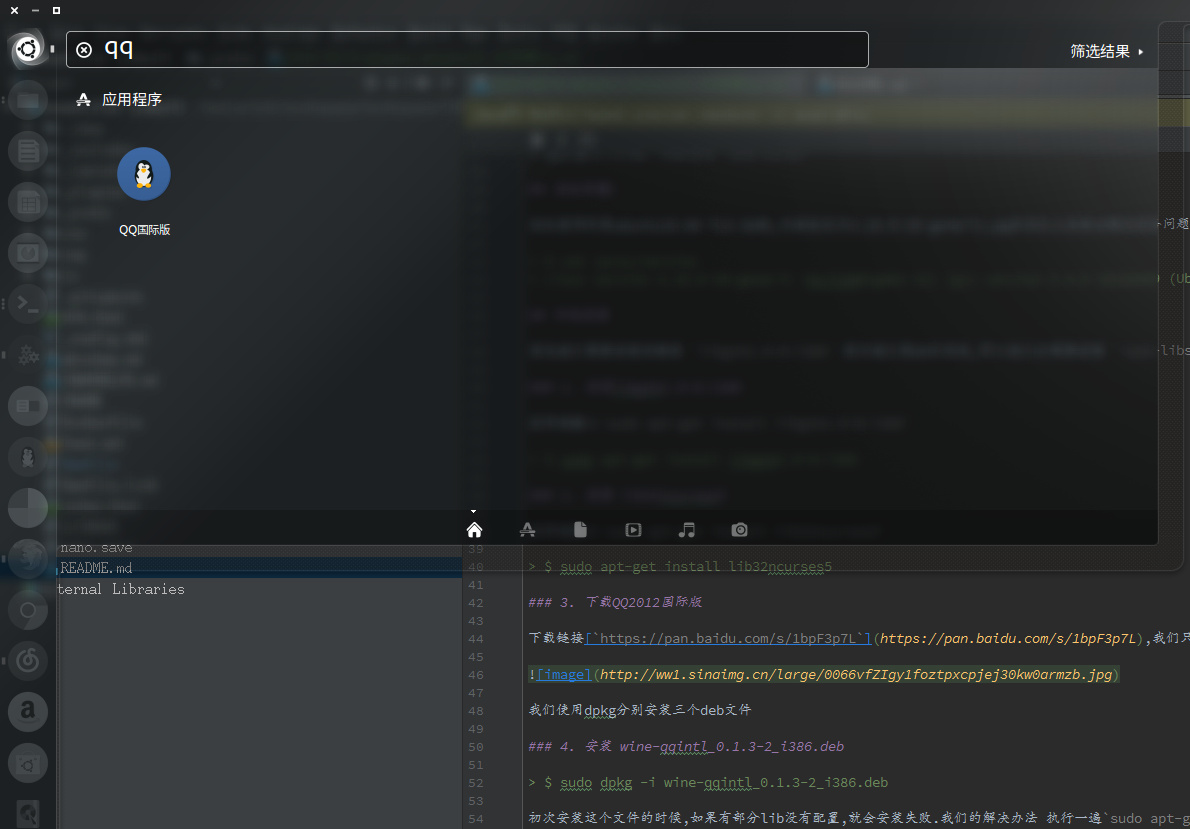The image size is (1190, 829).
Task: Switch to the Photos lens
Action: pyautogui.click(x=740, y=530)
